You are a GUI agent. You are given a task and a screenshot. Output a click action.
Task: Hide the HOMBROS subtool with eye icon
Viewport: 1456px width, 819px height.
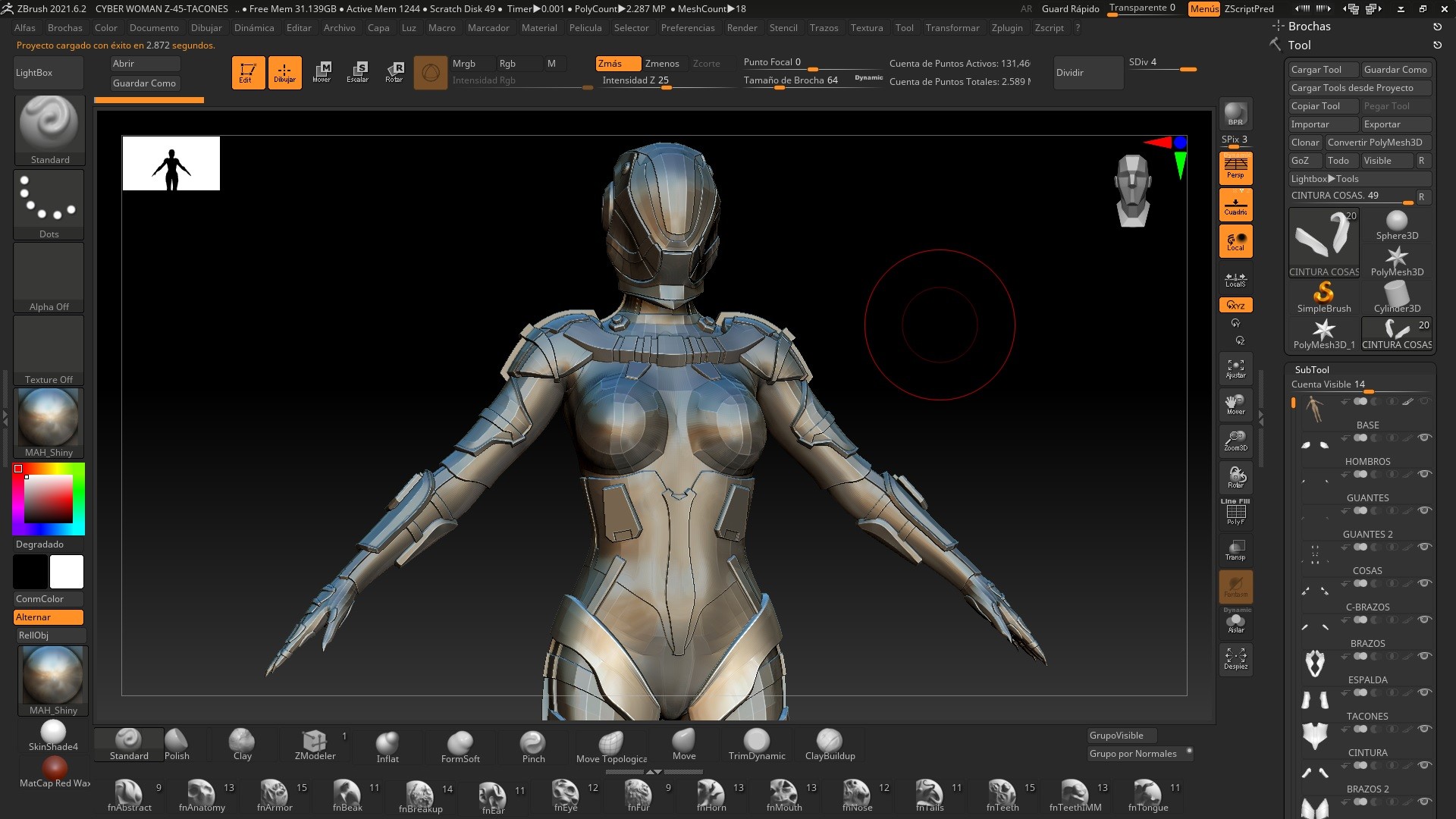coord(1424,438)
